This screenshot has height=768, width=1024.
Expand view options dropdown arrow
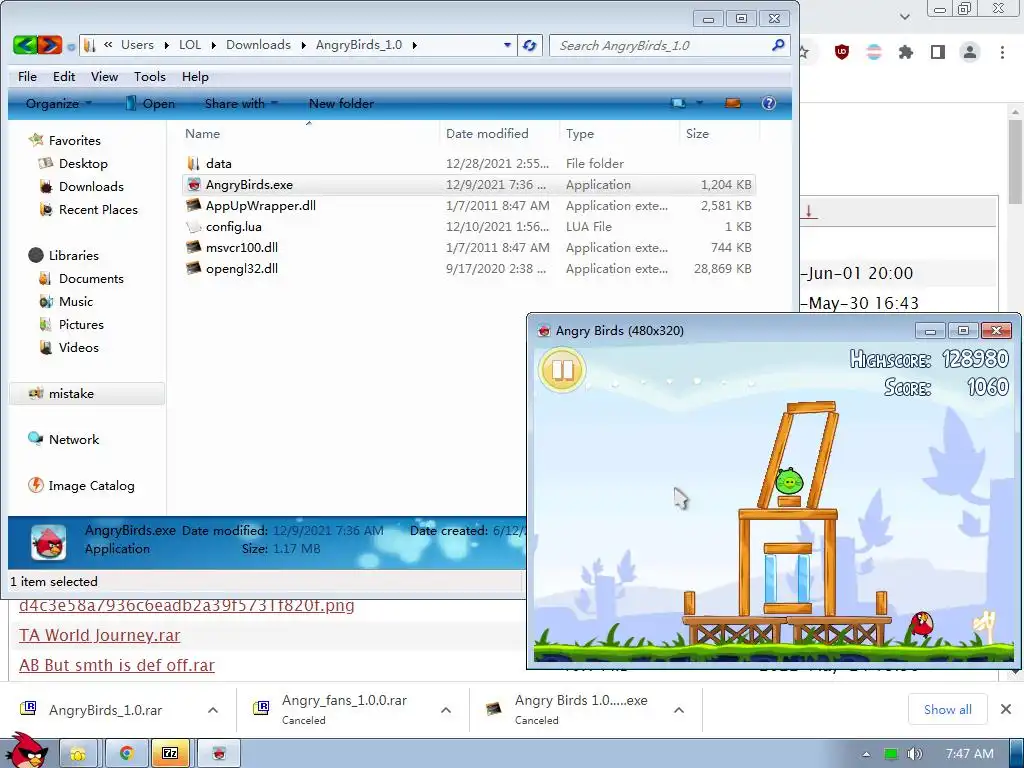click(x=699, y=103)
